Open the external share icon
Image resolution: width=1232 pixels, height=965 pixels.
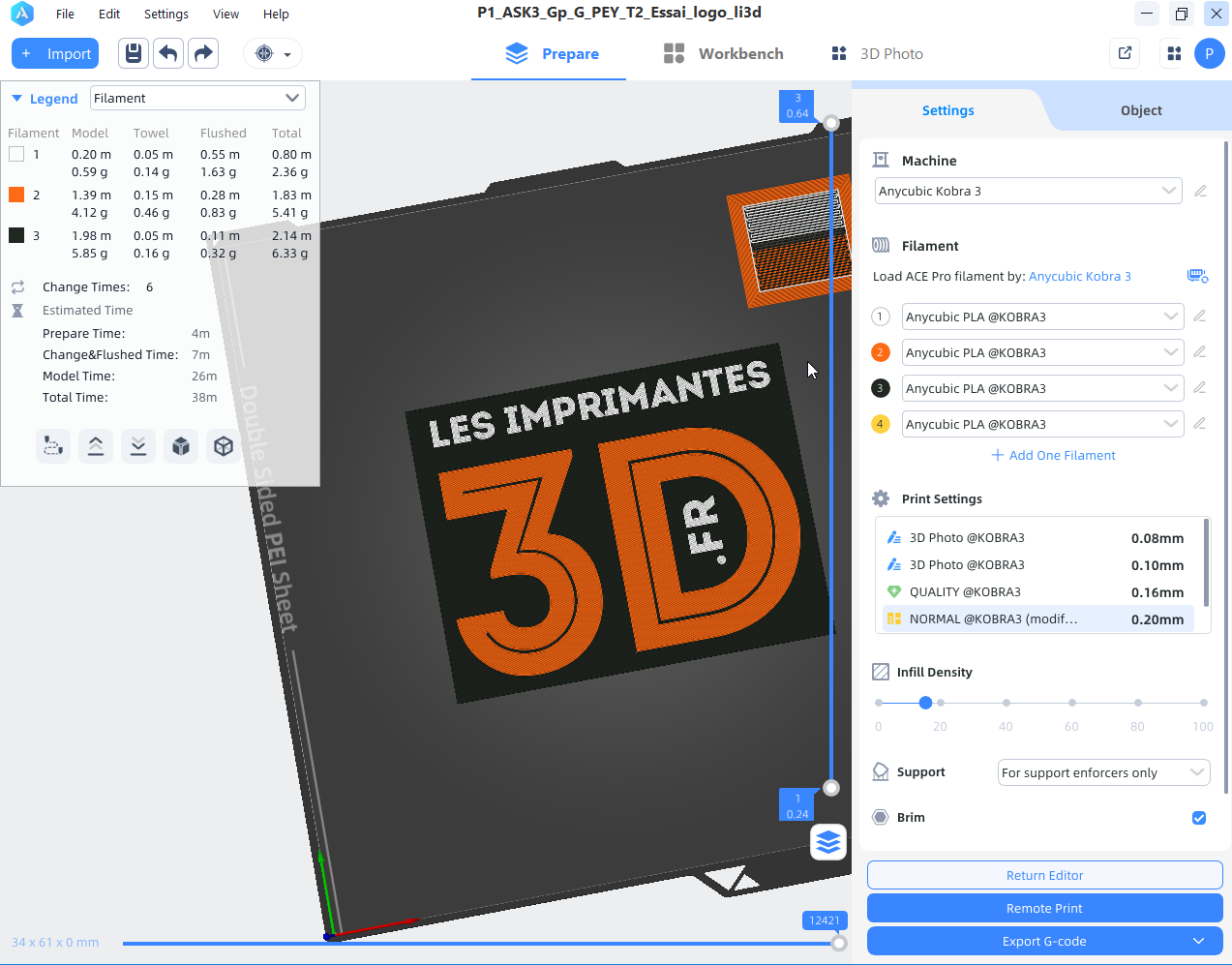(1125, 53)
